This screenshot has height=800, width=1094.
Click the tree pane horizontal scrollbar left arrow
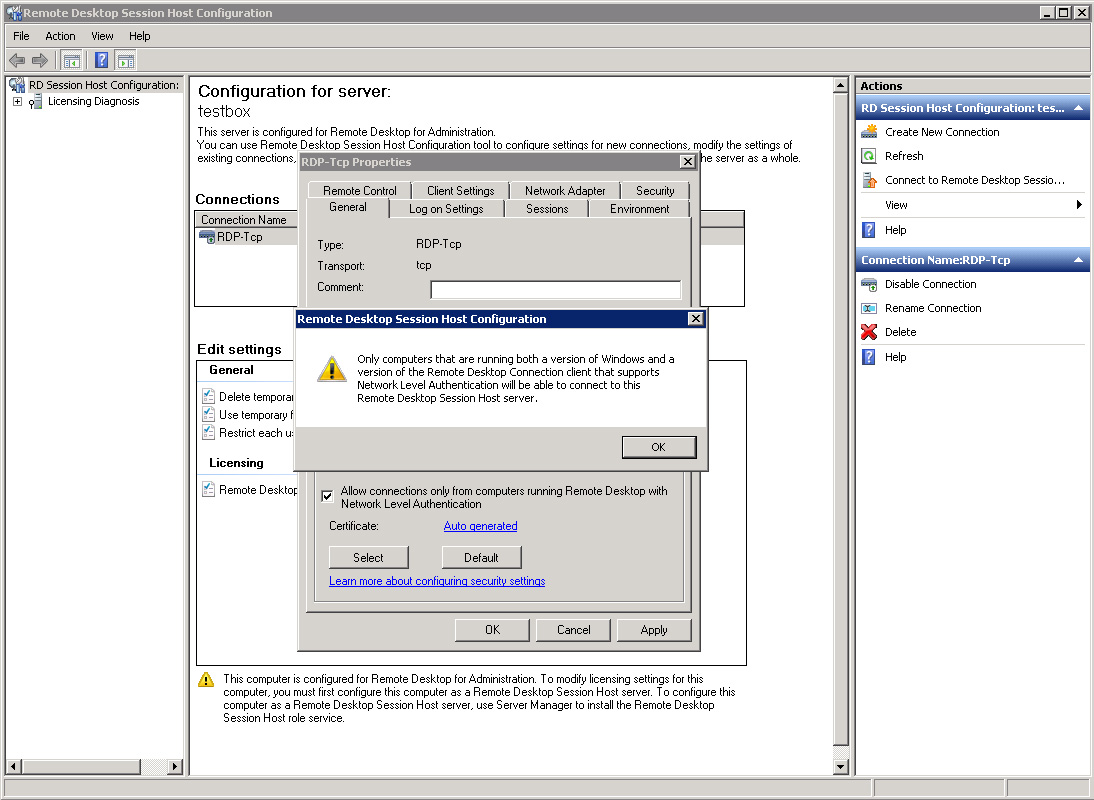point(13,767)
